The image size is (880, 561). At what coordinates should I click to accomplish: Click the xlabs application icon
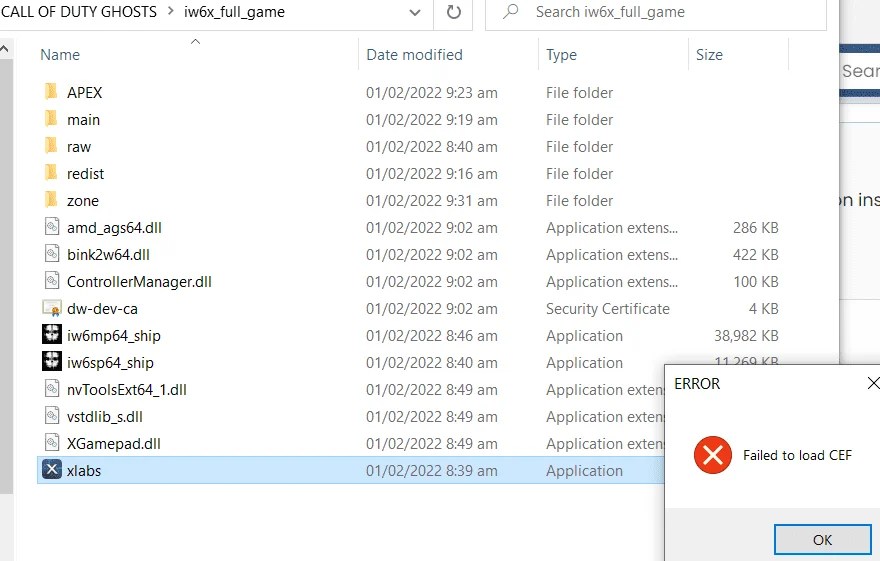coord(52,470)
